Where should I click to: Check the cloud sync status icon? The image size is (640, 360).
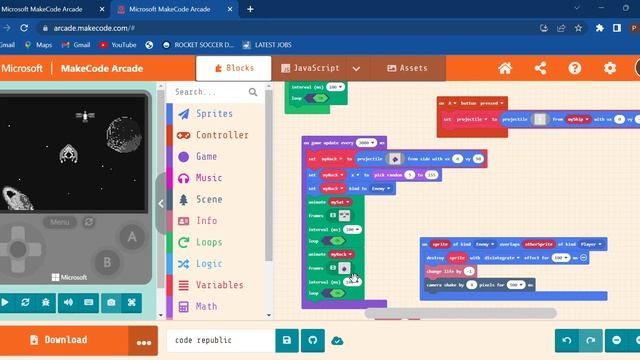pos(337,340)
